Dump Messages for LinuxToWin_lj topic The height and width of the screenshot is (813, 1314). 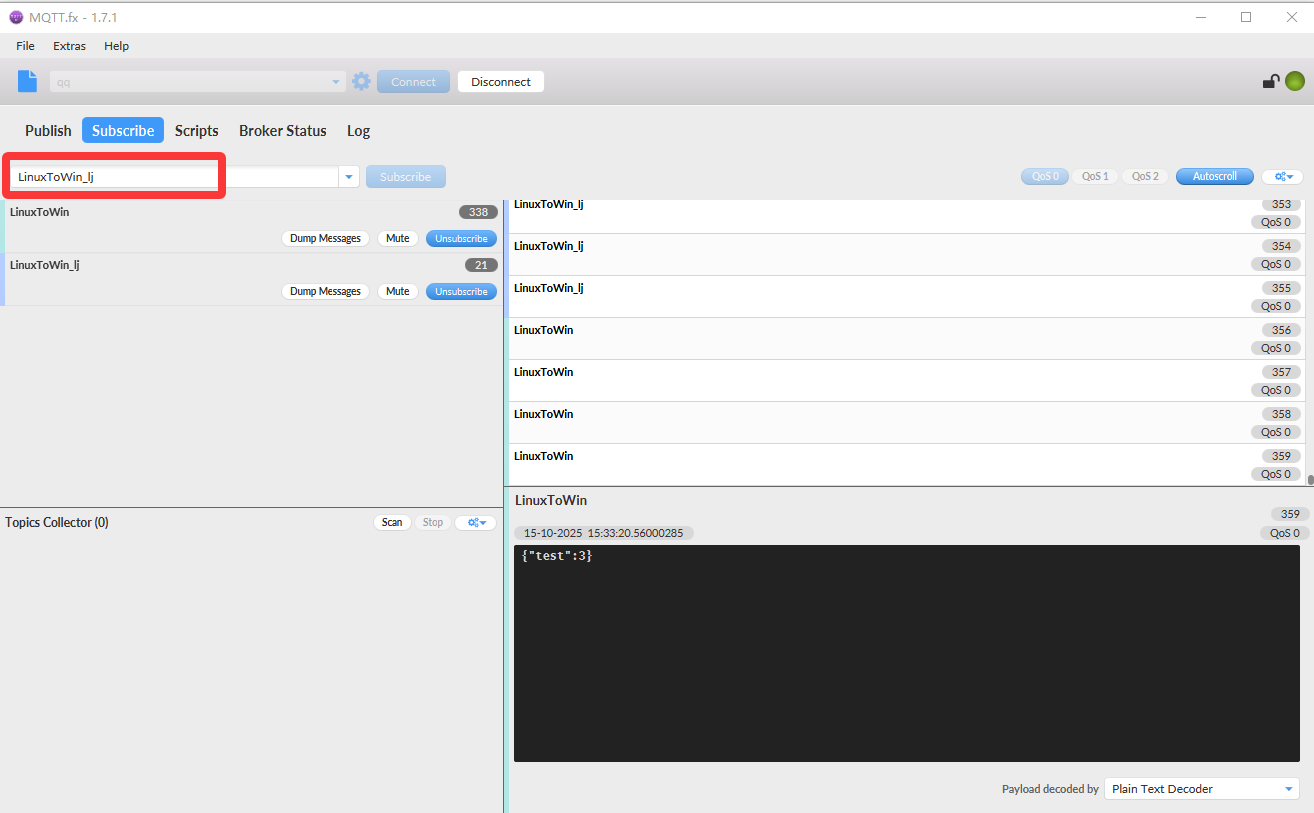coord(325,291)
